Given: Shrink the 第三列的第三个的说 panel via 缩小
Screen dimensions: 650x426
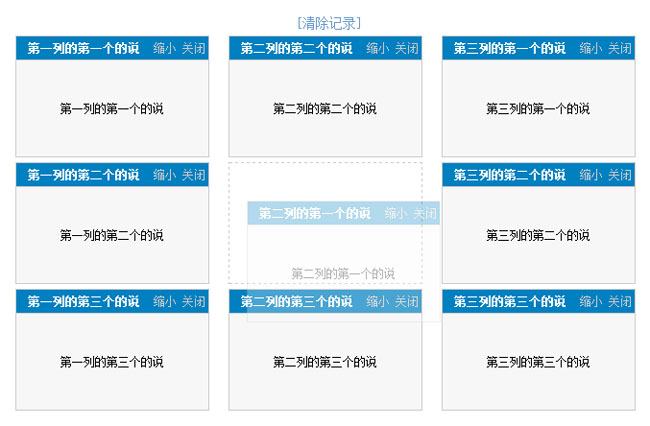Looking at the screenshot, I should tap(590, 301).
